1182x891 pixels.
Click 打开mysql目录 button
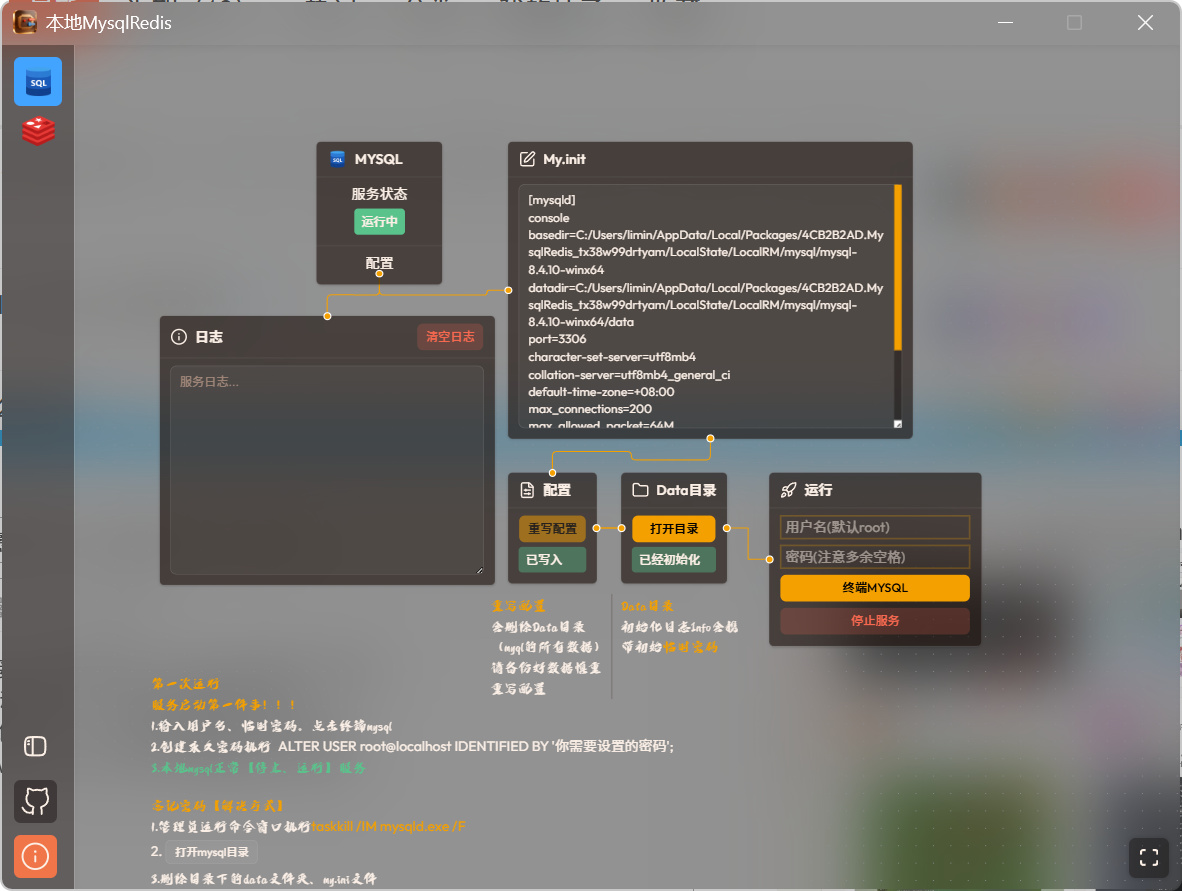coord(212,852)
